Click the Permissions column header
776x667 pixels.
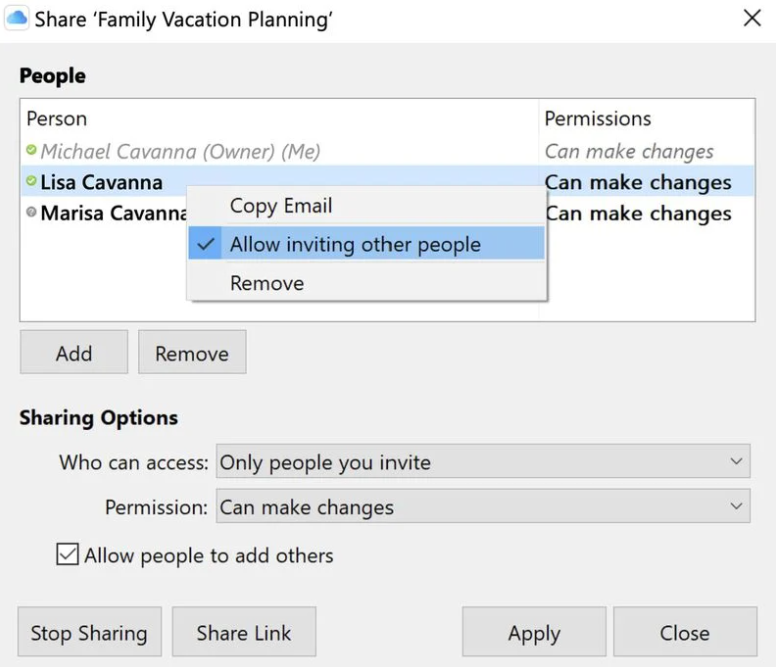pyautogui.click(x=598, y=119)
